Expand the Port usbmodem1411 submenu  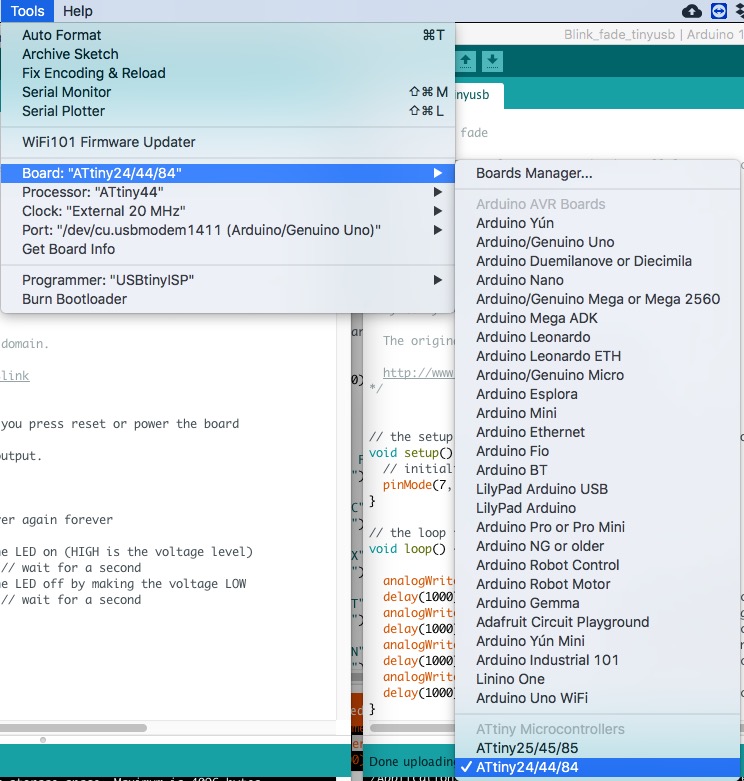(x=228, y=230)
